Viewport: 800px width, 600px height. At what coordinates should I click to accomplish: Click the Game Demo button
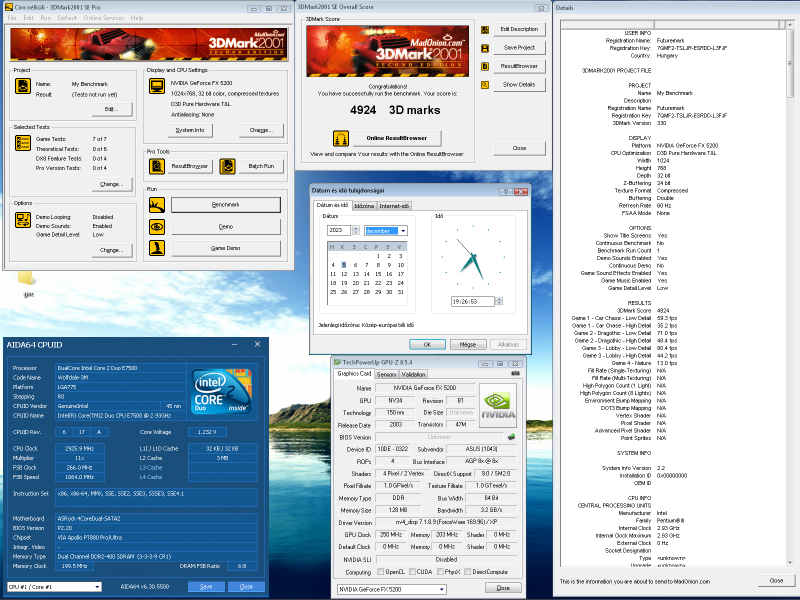pos(226,248)
